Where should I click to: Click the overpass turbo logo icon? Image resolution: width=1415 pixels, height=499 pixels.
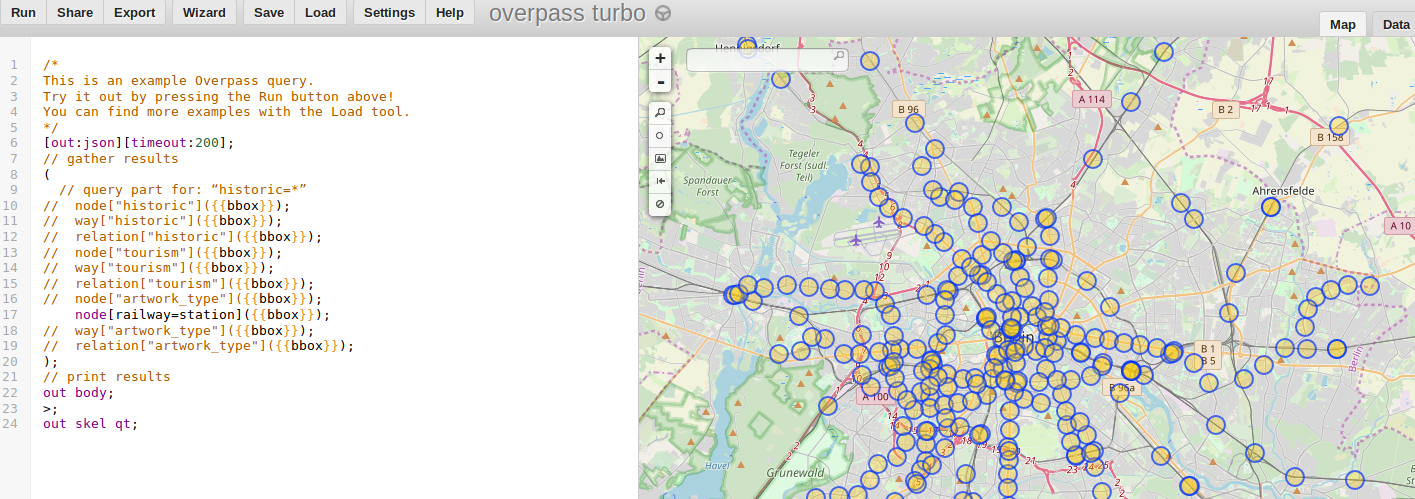coord(663,13)
